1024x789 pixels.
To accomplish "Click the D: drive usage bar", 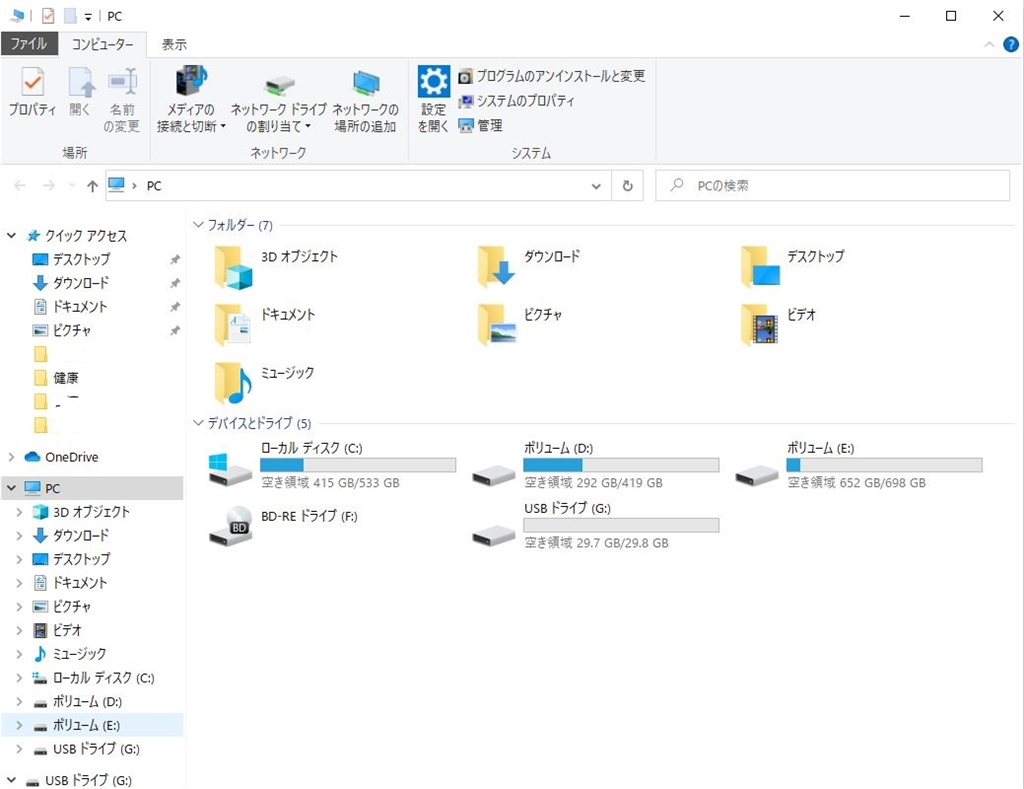I will [621, 465].
